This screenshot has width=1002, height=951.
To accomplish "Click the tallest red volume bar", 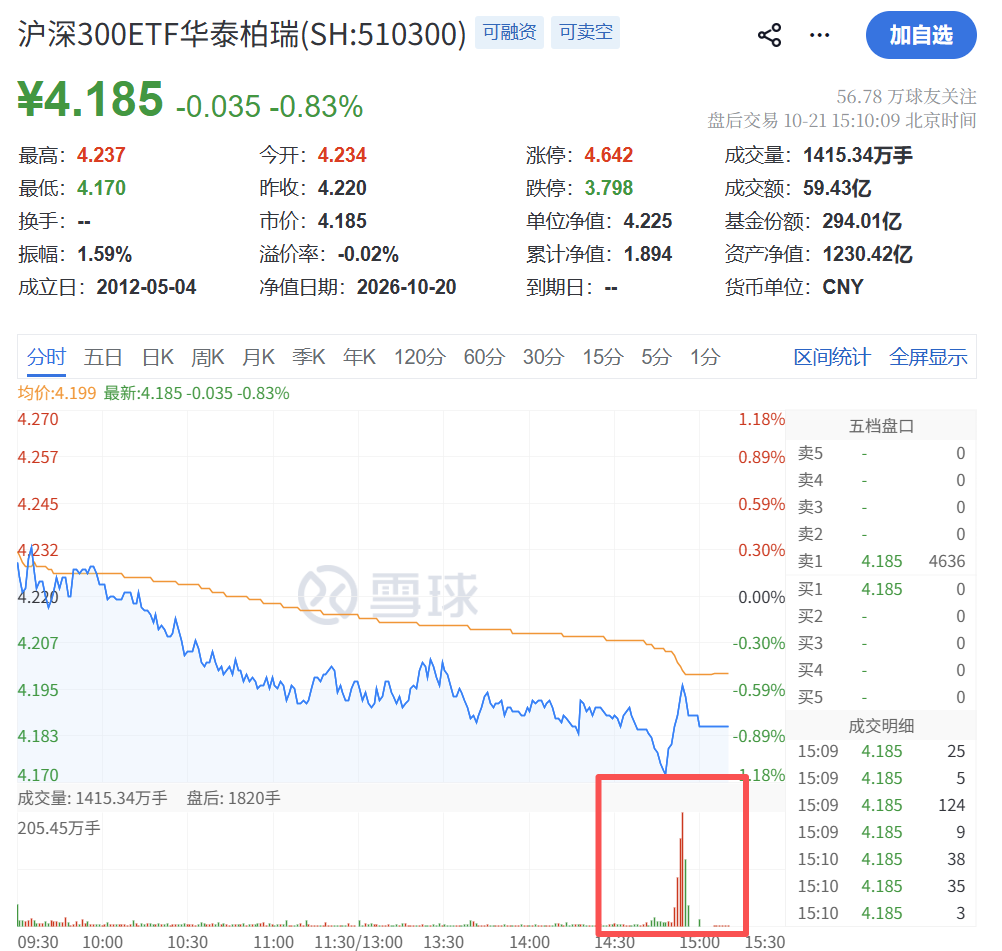I will [x=682, y=869].
